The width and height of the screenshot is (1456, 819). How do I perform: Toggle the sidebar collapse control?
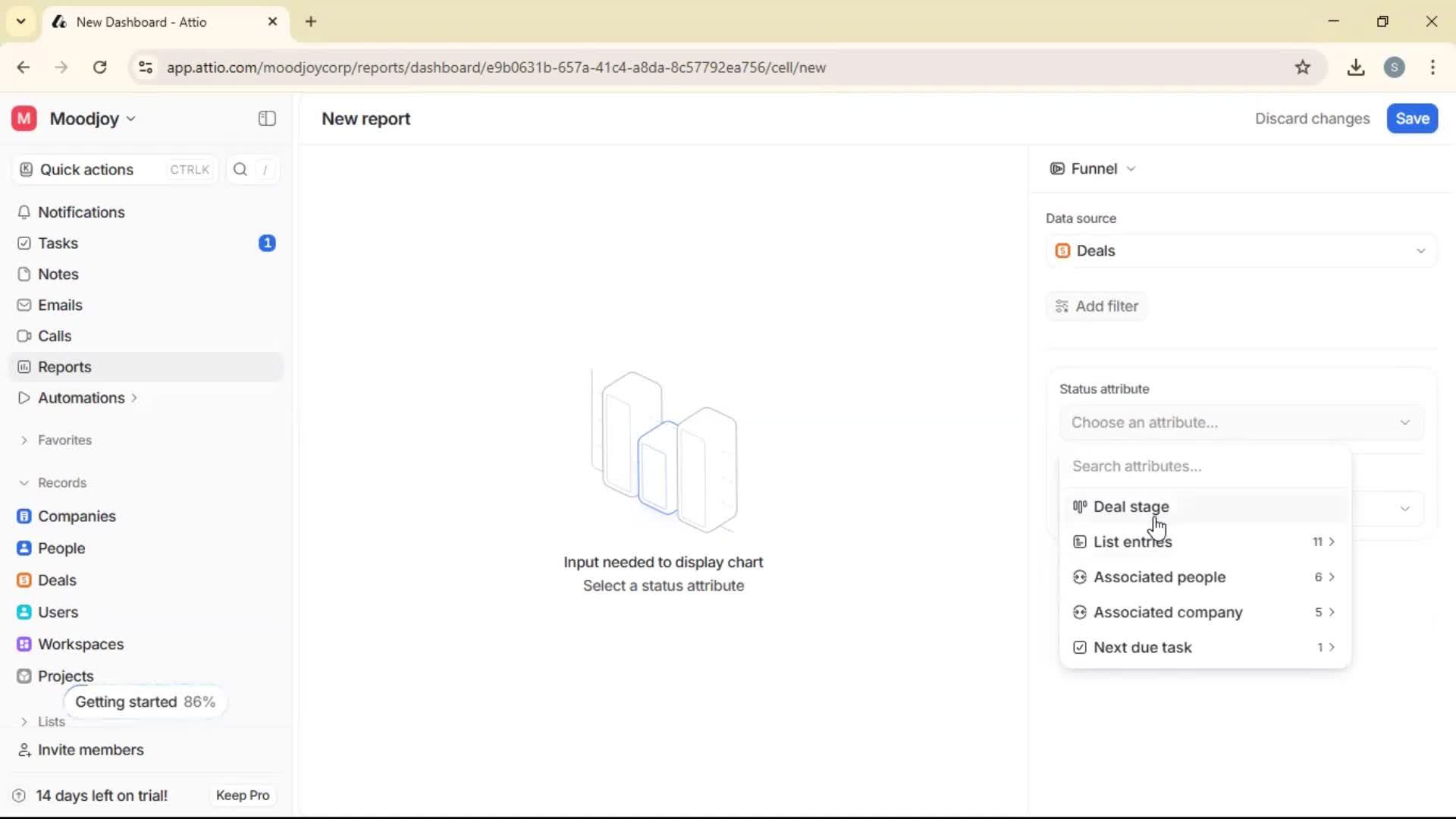pyautogui.click(x=266, y=118)
